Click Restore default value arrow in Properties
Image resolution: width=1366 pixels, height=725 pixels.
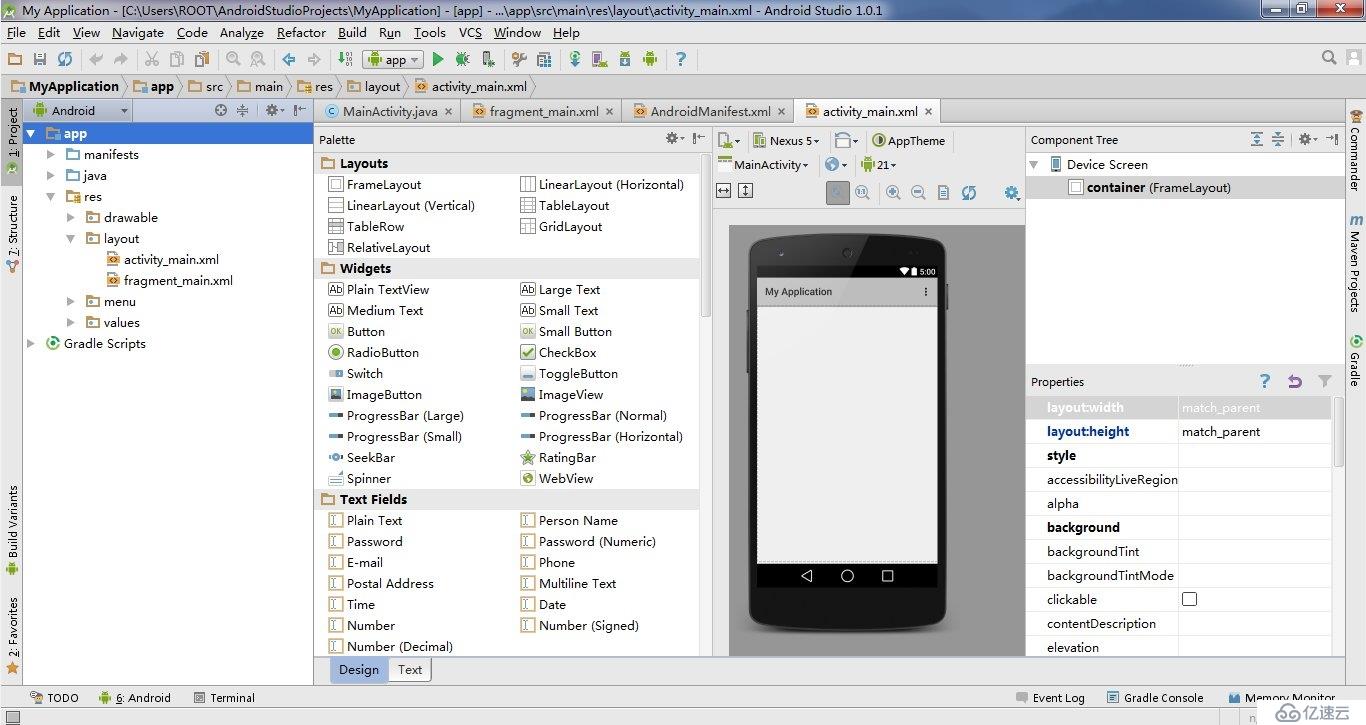(x=1295, y=381)
